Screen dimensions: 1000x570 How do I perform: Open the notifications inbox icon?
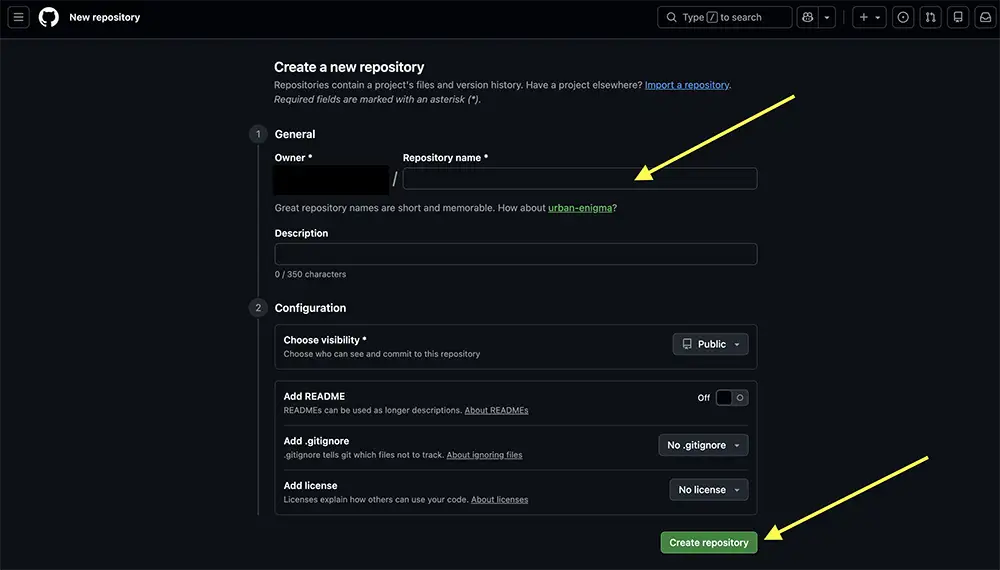tap(985, 17)
